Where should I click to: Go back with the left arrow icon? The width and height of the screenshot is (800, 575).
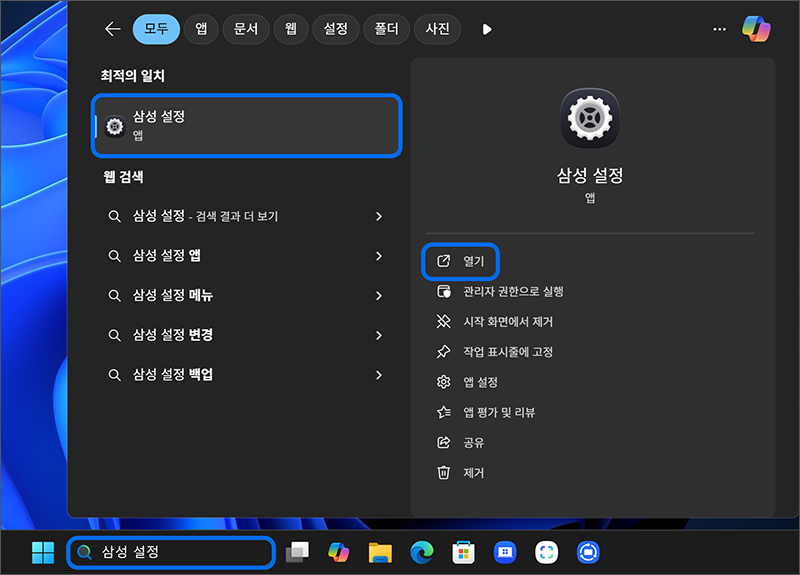pos(113,29)
